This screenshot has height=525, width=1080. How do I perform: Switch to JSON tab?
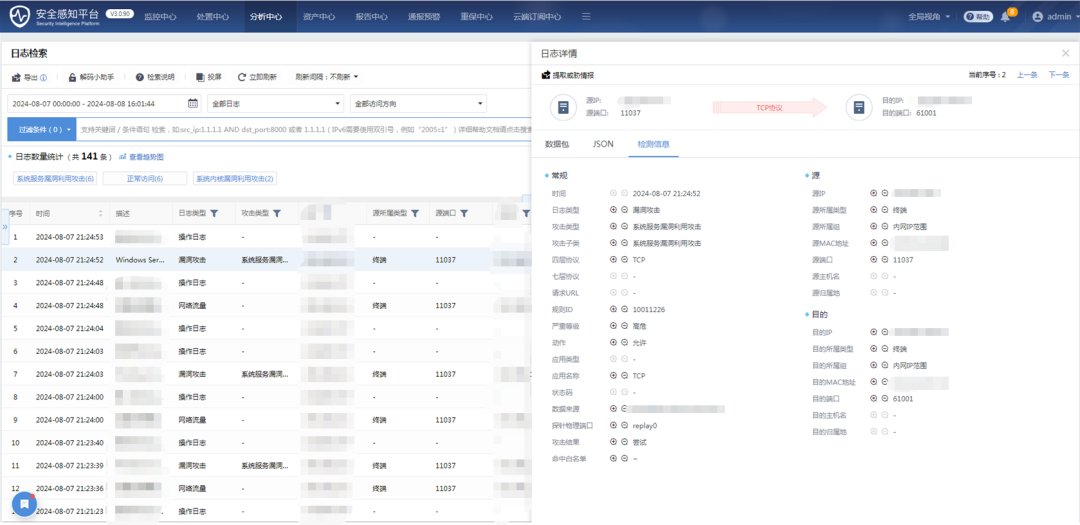(x=603, y=144)
